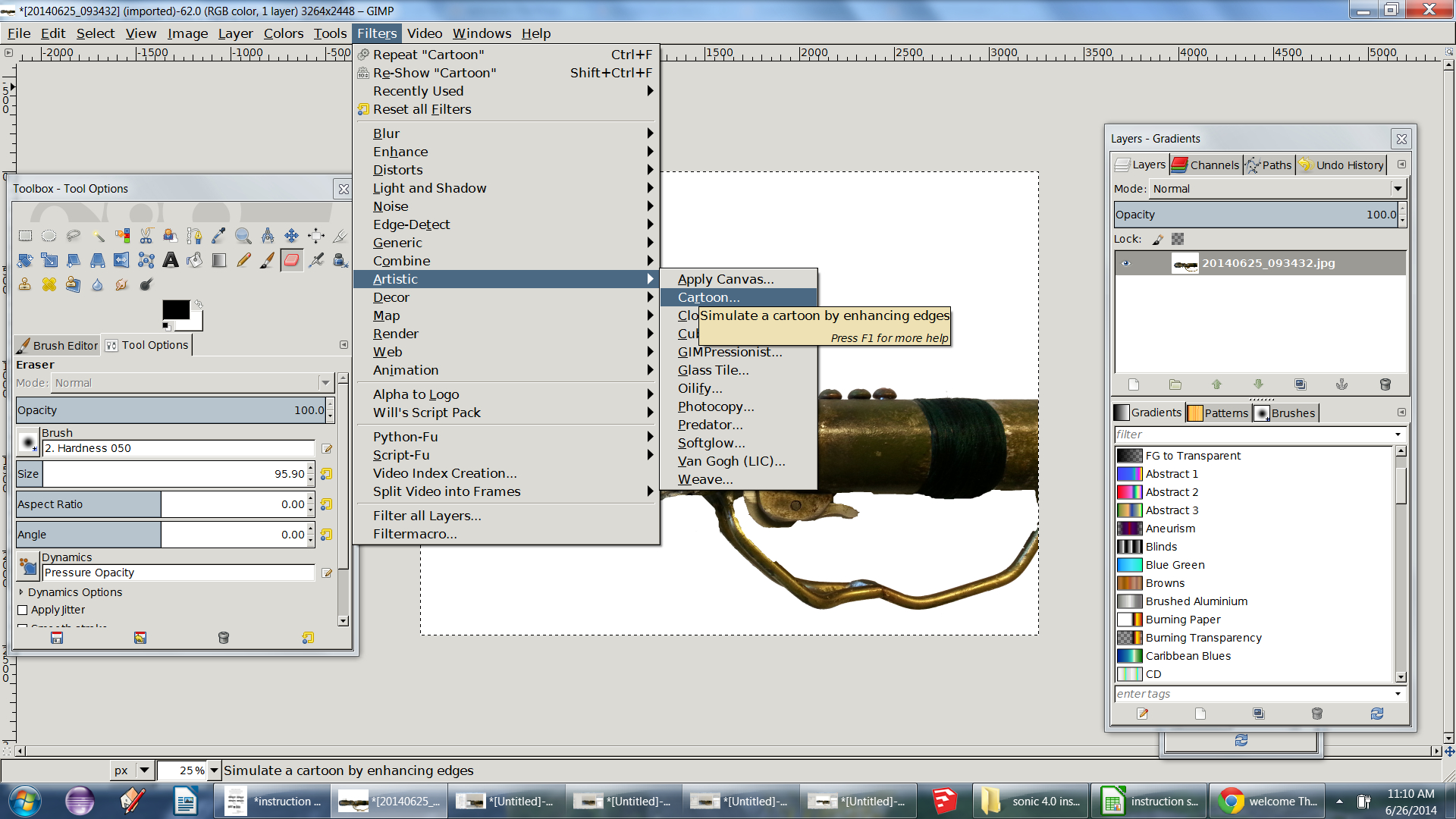Select the Paths tool
The width and height of the screenshot is (1456, 819).
click(195, 236)
